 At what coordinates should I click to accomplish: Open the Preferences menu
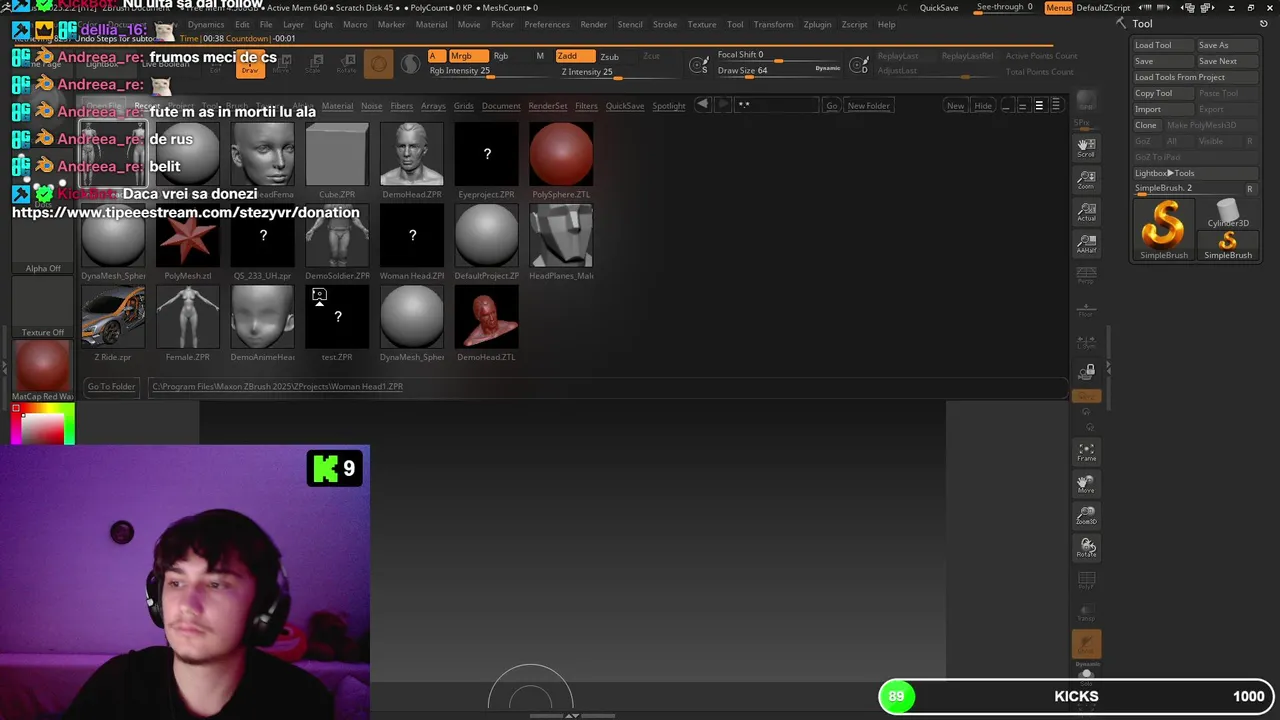pos(547,24)
